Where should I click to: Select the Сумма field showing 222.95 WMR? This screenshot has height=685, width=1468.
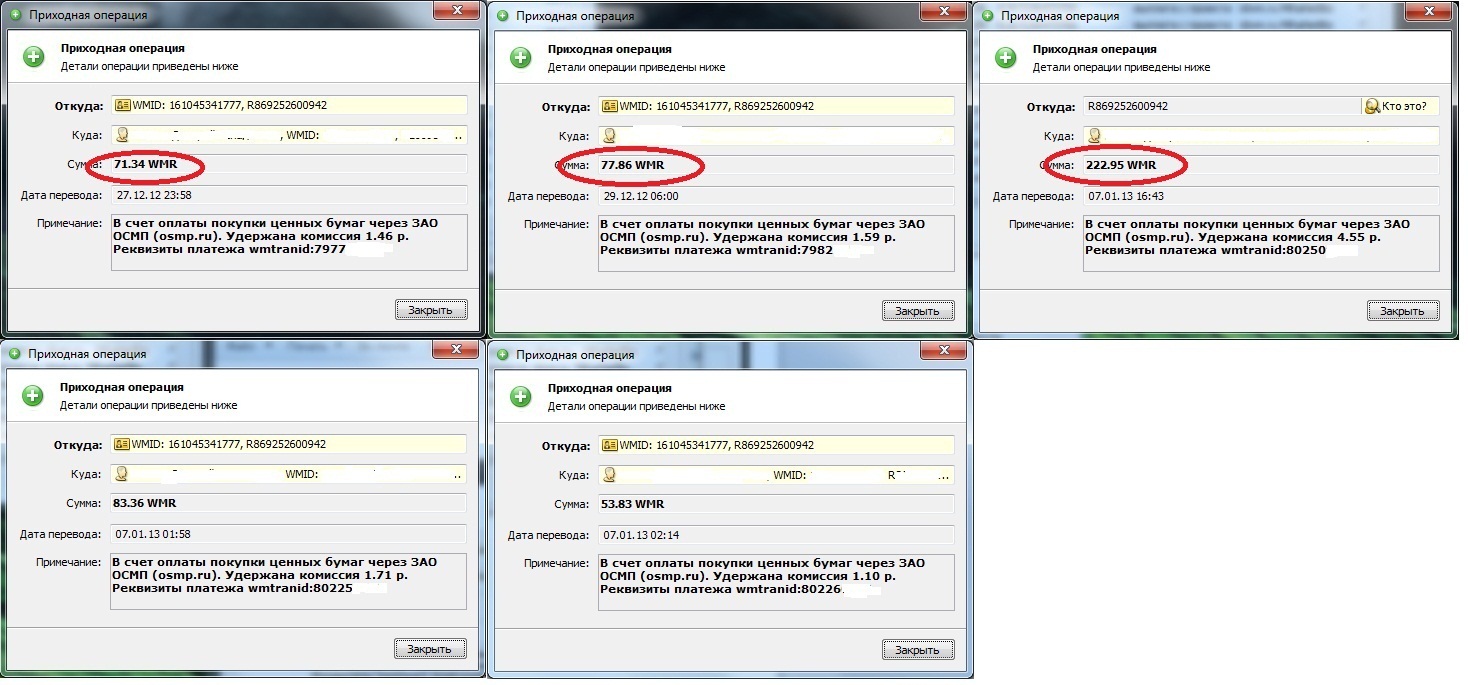tap(1260, 165)
